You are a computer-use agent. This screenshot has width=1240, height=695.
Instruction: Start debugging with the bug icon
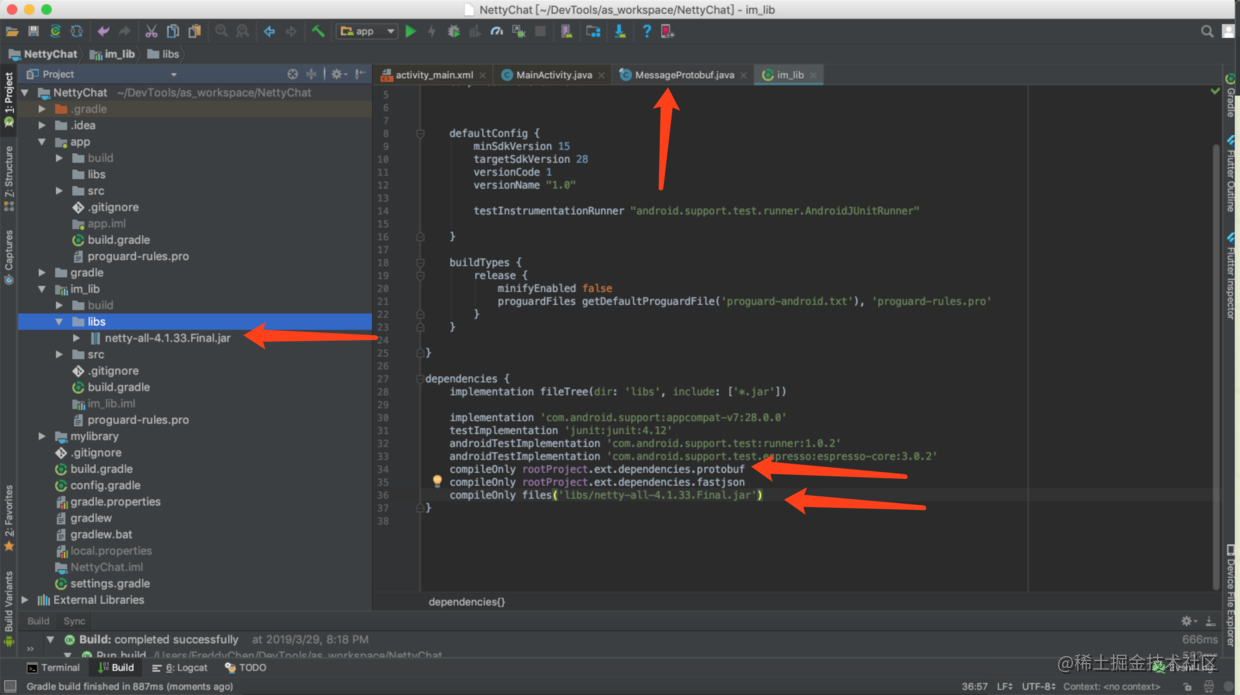pos(453,32)
